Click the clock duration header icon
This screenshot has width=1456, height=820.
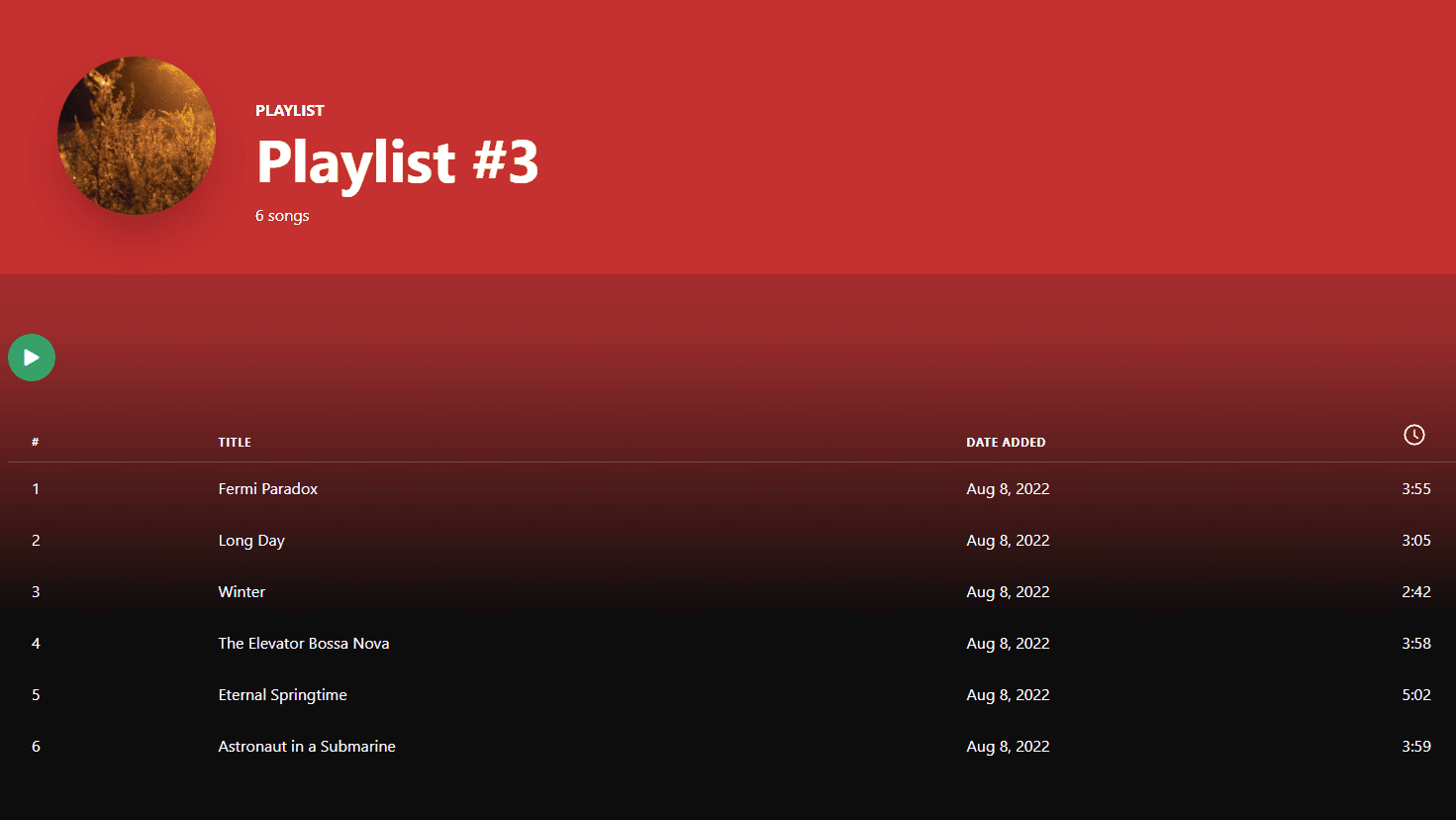[1413, 435]
